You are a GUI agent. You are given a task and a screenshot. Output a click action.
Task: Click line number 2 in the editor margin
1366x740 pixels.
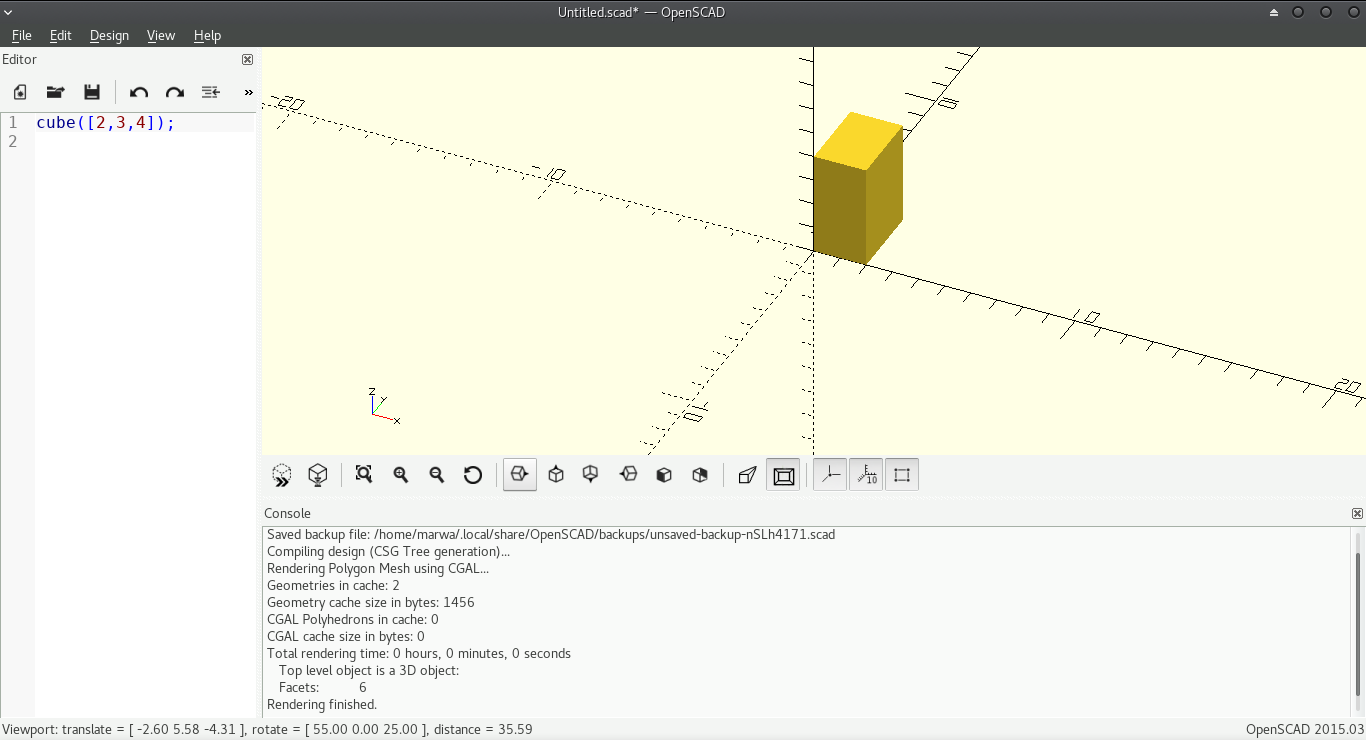pyautogui.click(x=13, y=142)
